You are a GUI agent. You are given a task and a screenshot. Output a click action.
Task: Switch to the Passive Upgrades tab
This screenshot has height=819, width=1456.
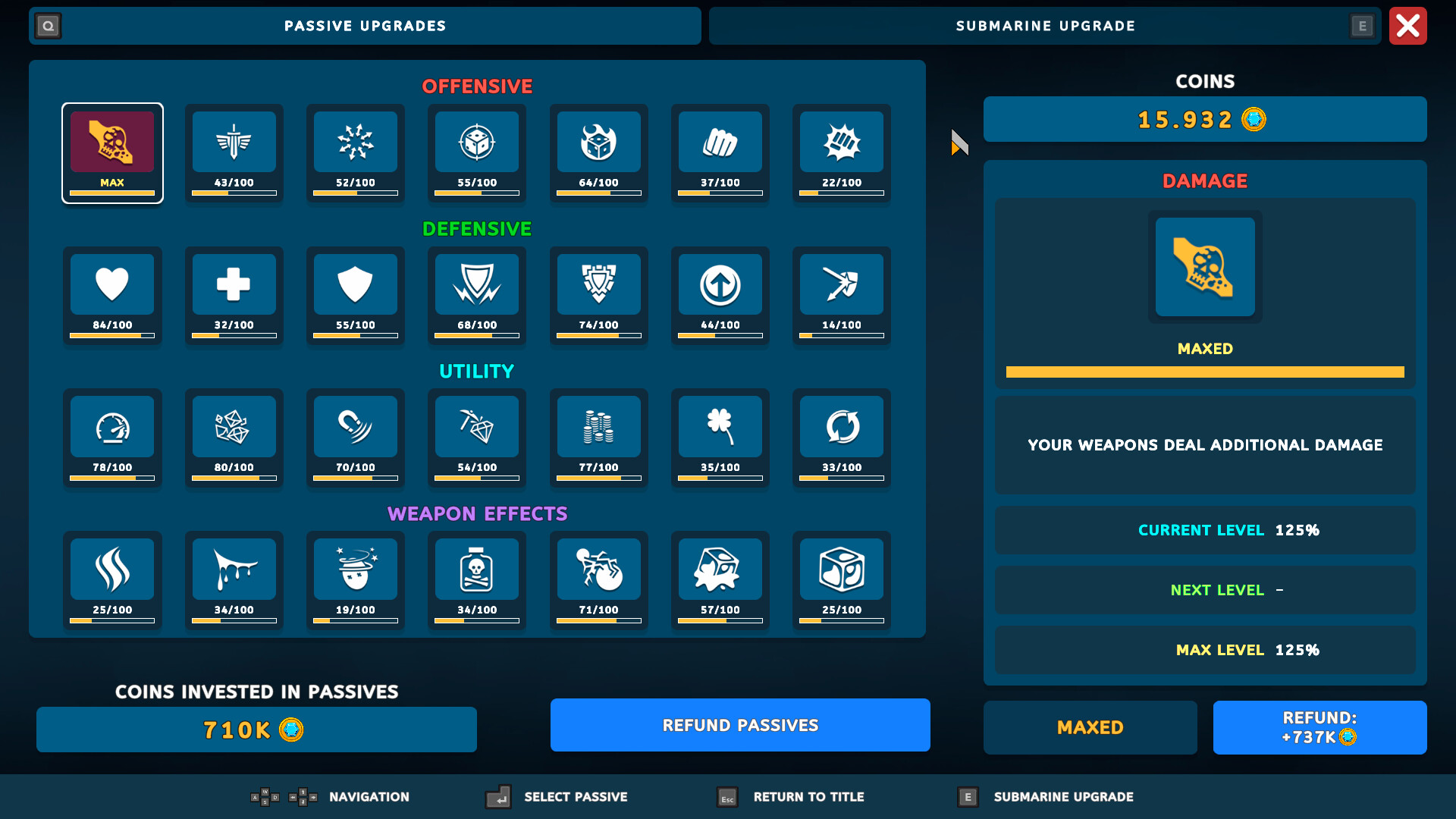pyautogui.click(x=364, y=25)
